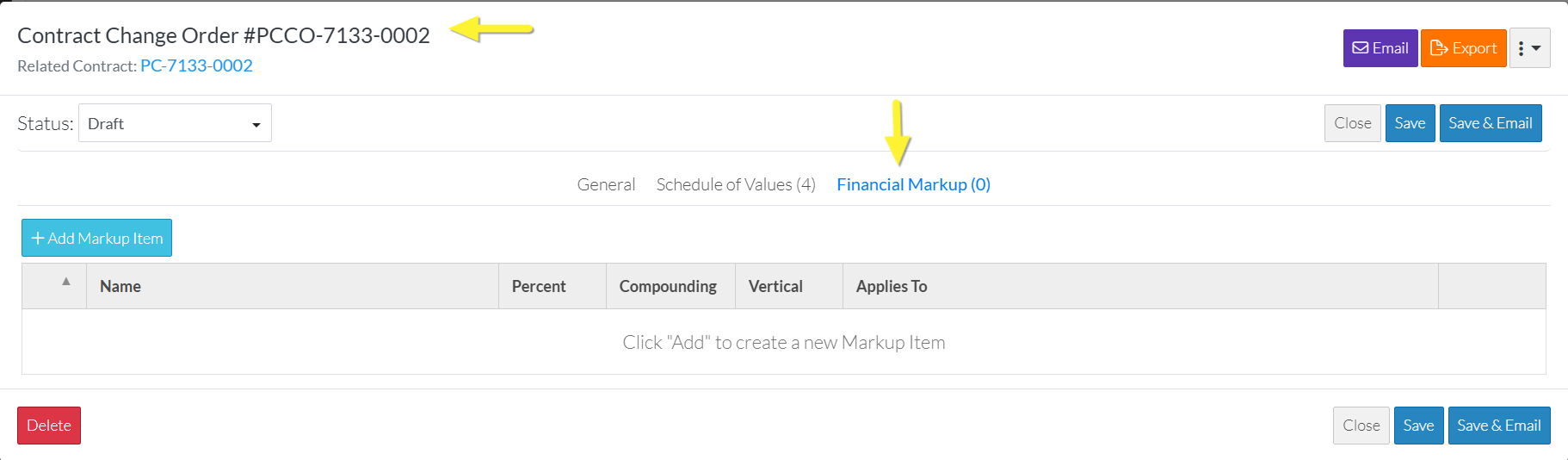The width and height of the screenshot is (1568, 460).
Task: Click the top Save & Email button
Action: coord(1491,123)
